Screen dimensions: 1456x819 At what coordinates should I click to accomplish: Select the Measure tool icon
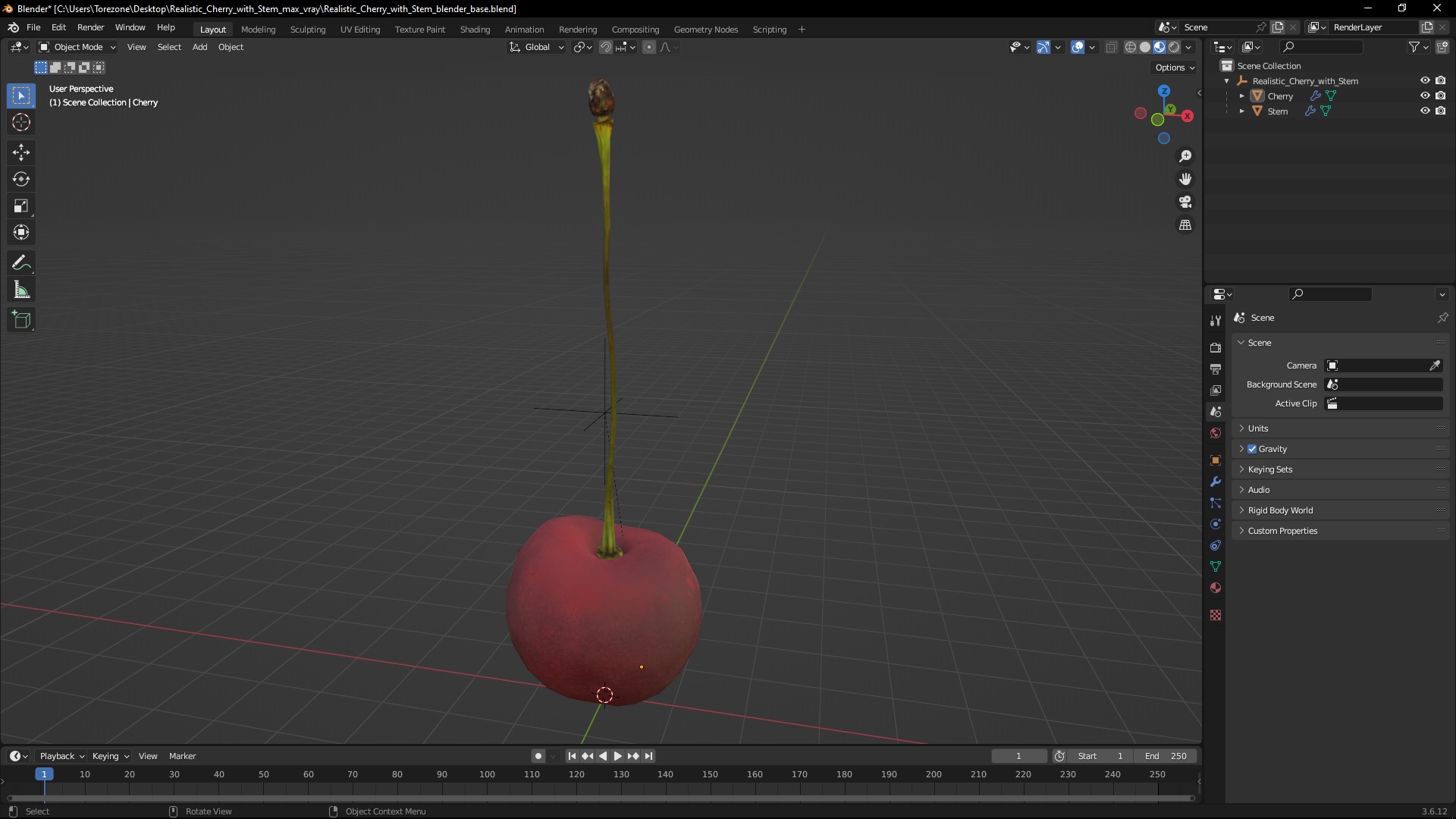22,290
